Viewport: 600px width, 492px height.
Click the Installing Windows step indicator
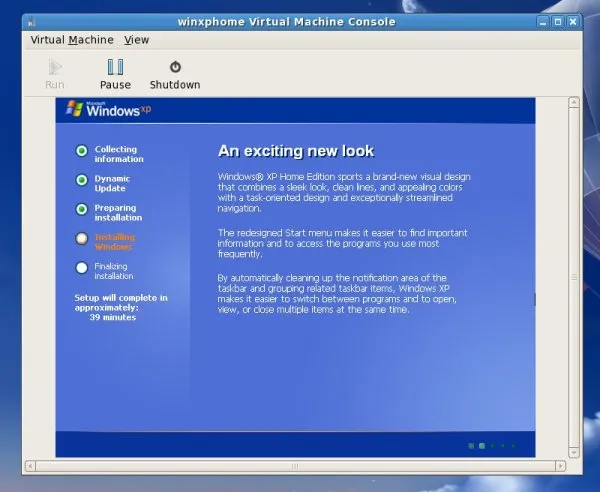(x=82, y=239)
